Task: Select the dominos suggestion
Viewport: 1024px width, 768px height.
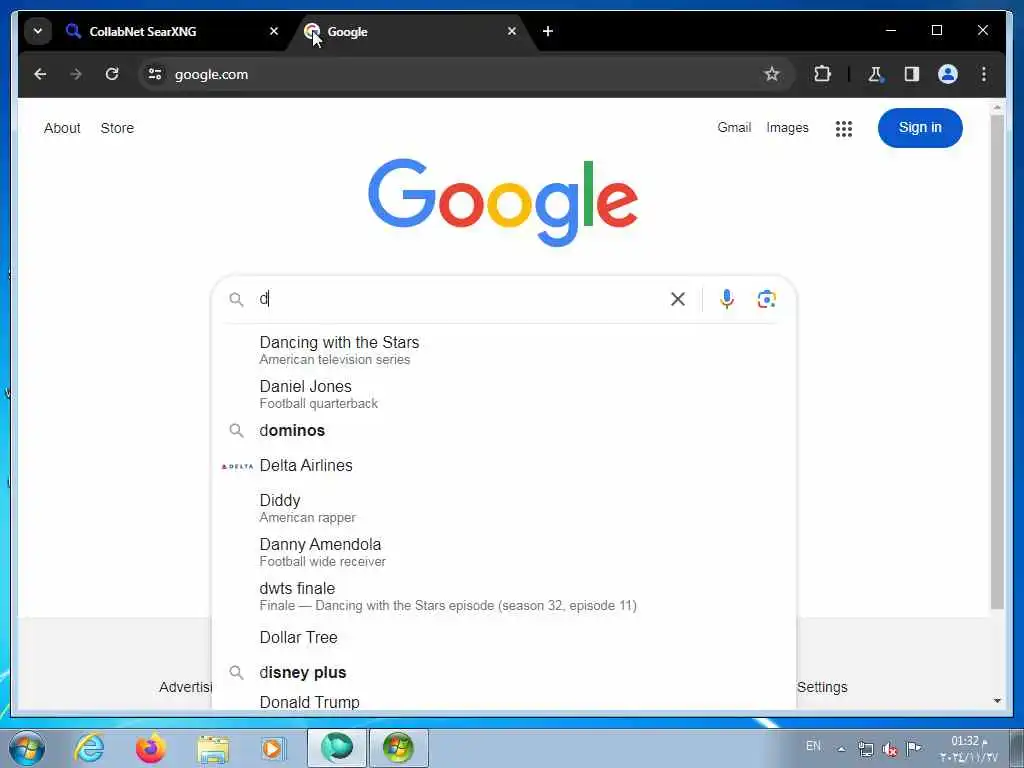Action: click(504, 430)
